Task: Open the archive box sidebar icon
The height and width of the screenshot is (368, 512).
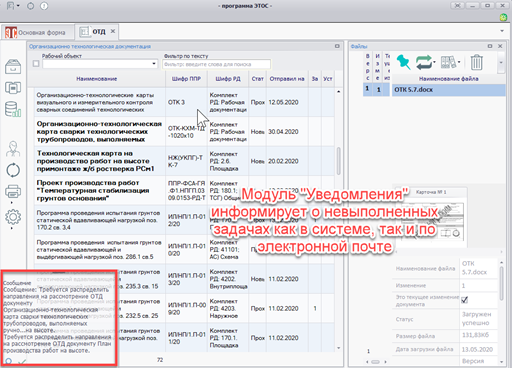Action: (x=13, y=66)
